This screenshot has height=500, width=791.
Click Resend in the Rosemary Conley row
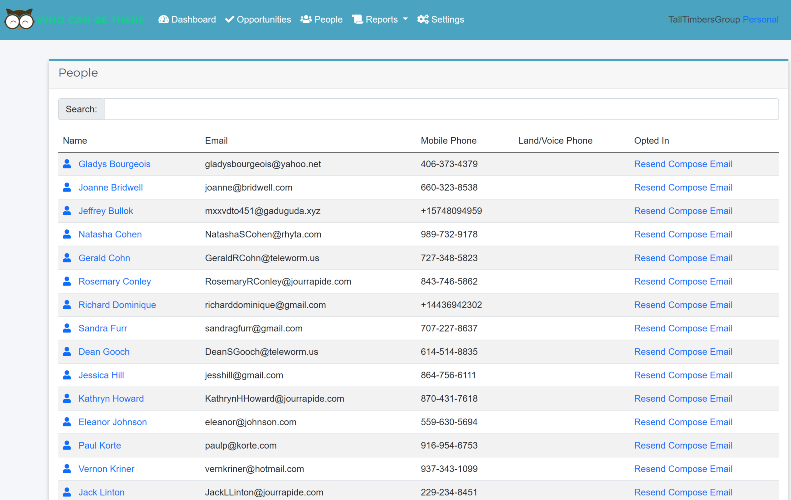pyautogui.click(x=650, y=282)
